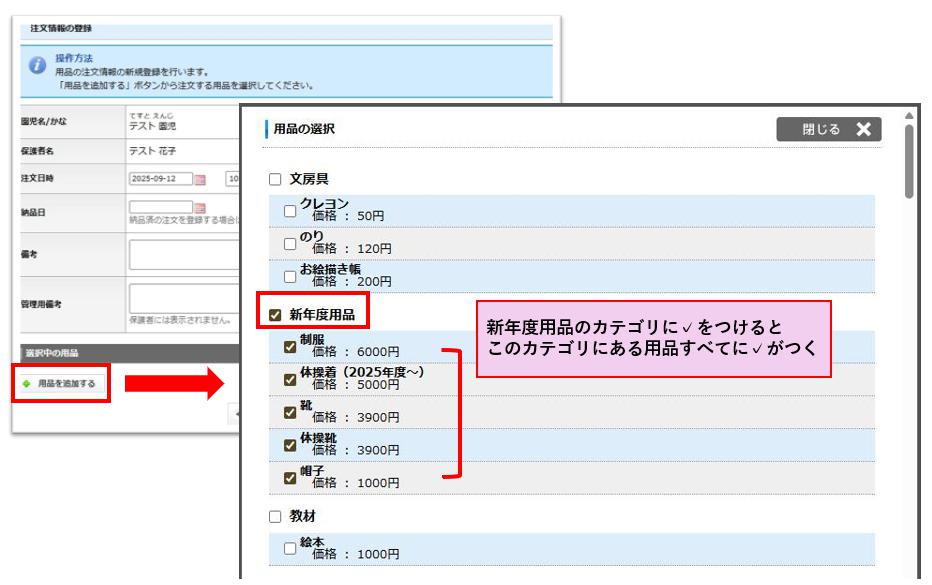
Task: Click the dialog's vertical scrollbar thumb
Action: pos(908,160)
